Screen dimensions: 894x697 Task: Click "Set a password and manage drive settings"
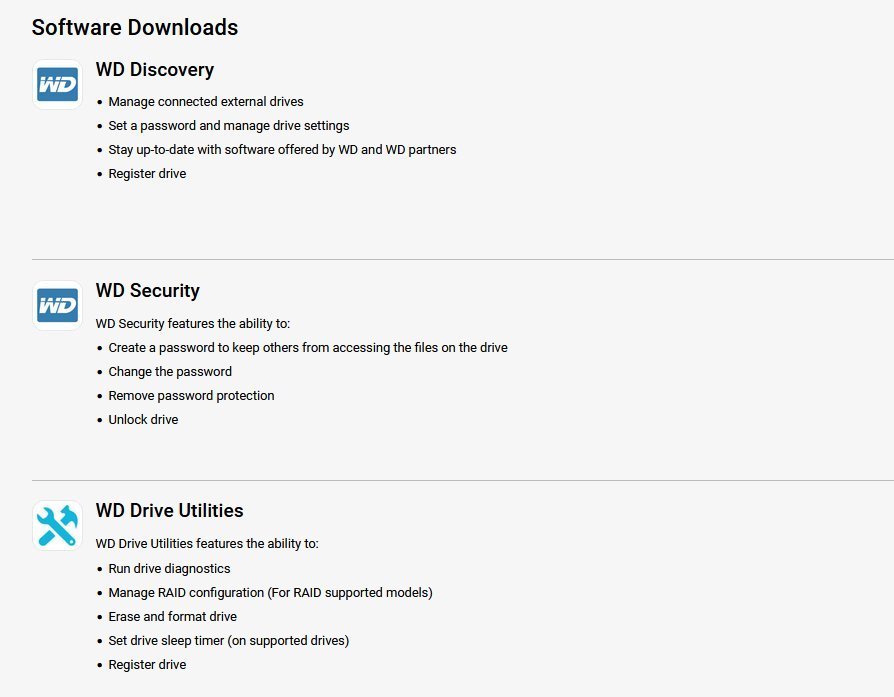229,126
